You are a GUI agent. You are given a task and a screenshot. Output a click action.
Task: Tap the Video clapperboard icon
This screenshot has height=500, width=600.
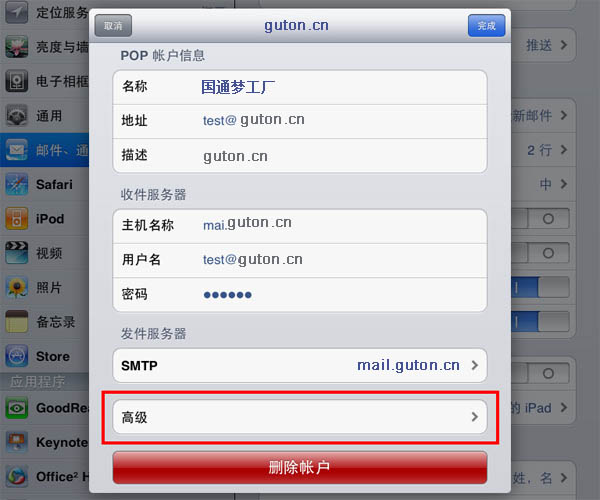[16, 253]
